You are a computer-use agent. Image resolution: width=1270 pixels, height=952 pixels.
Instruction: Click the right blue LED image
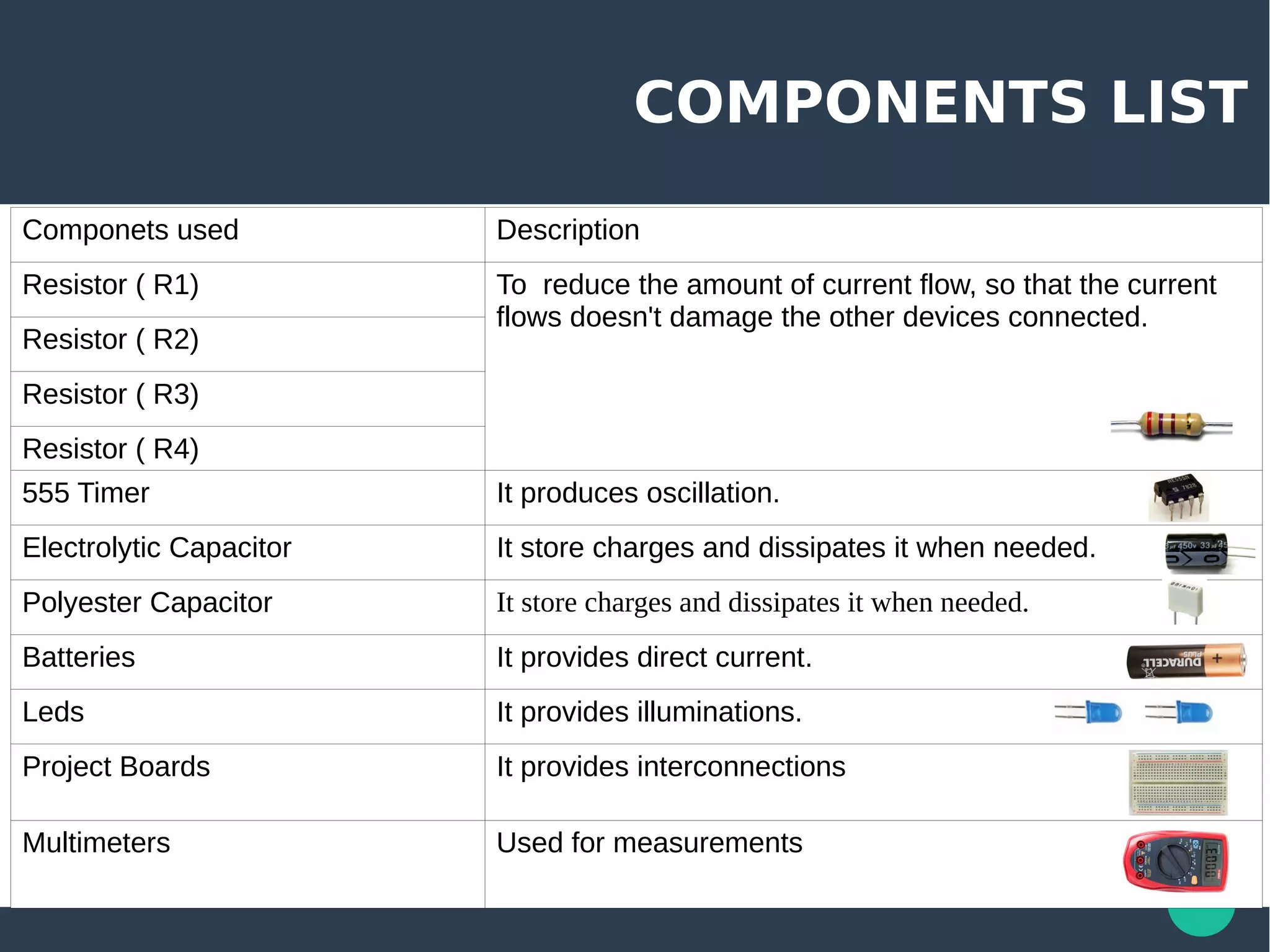click(x=1179, y=712)
